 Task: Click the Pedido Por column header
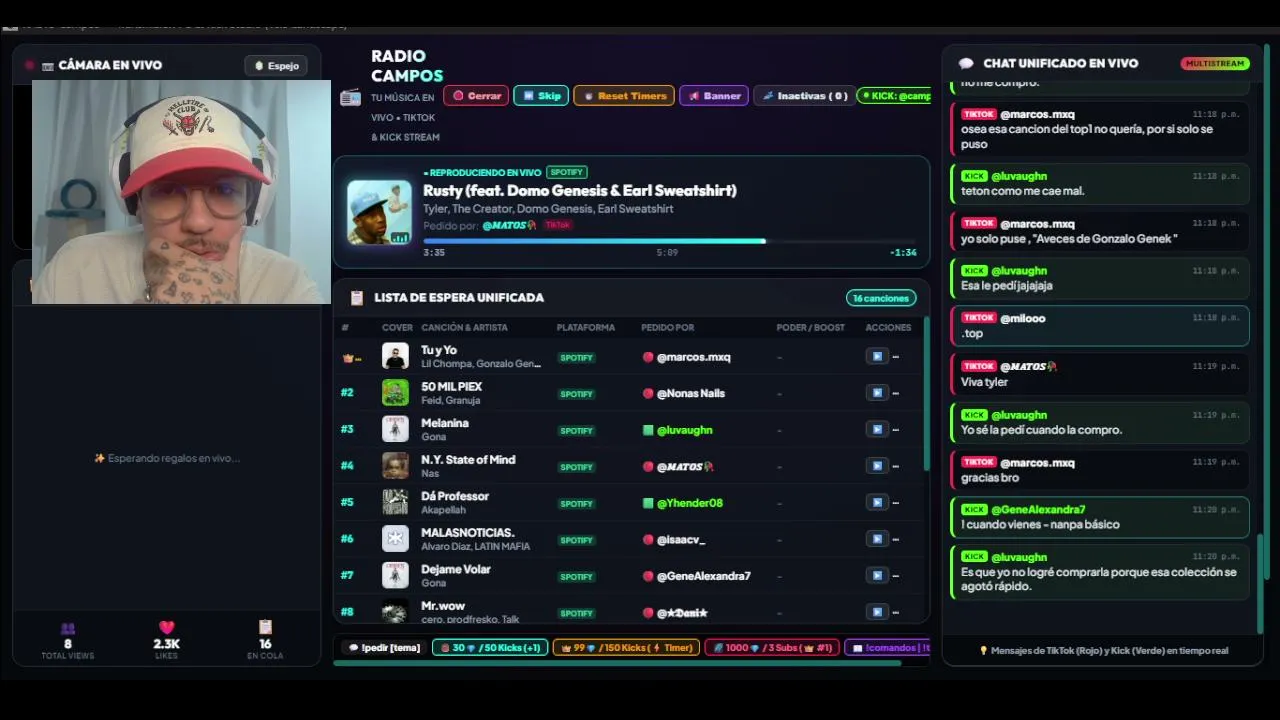(667, 328)
